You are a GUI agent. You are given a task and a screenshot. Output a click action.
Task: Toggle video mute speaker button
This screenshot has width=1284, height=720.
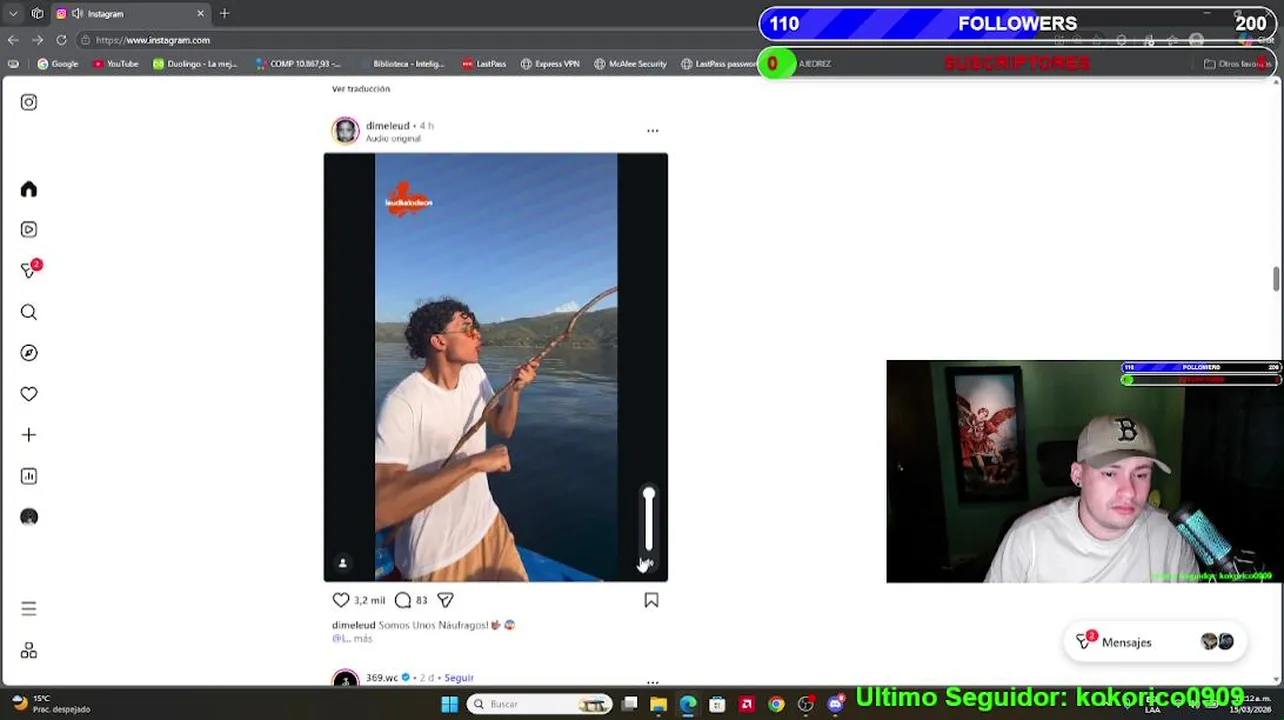648,564
